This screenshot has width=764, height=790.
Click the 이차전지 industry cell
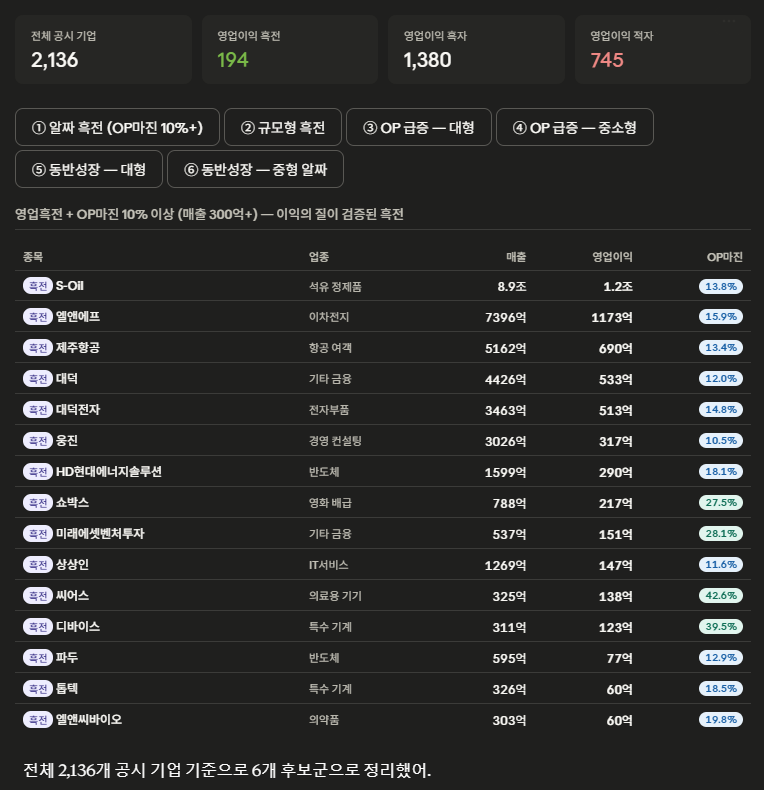[329, 317]
